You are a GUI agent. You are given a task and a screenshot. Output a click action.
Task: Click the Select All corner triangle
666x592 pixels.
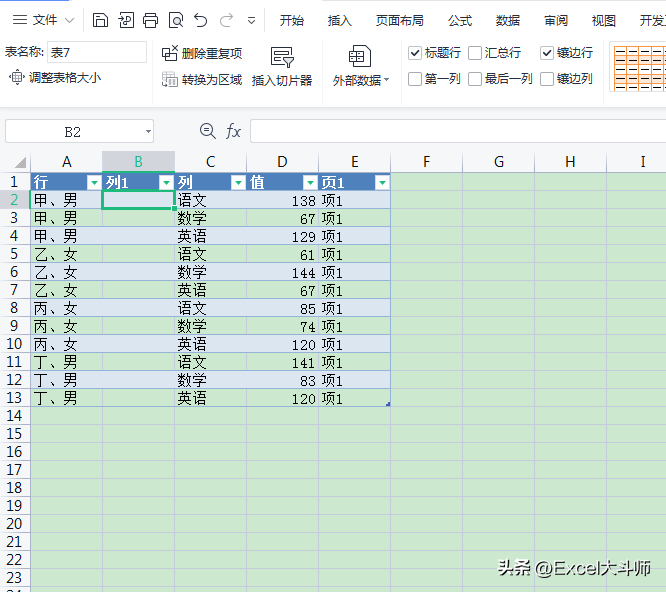pos(20,162)
